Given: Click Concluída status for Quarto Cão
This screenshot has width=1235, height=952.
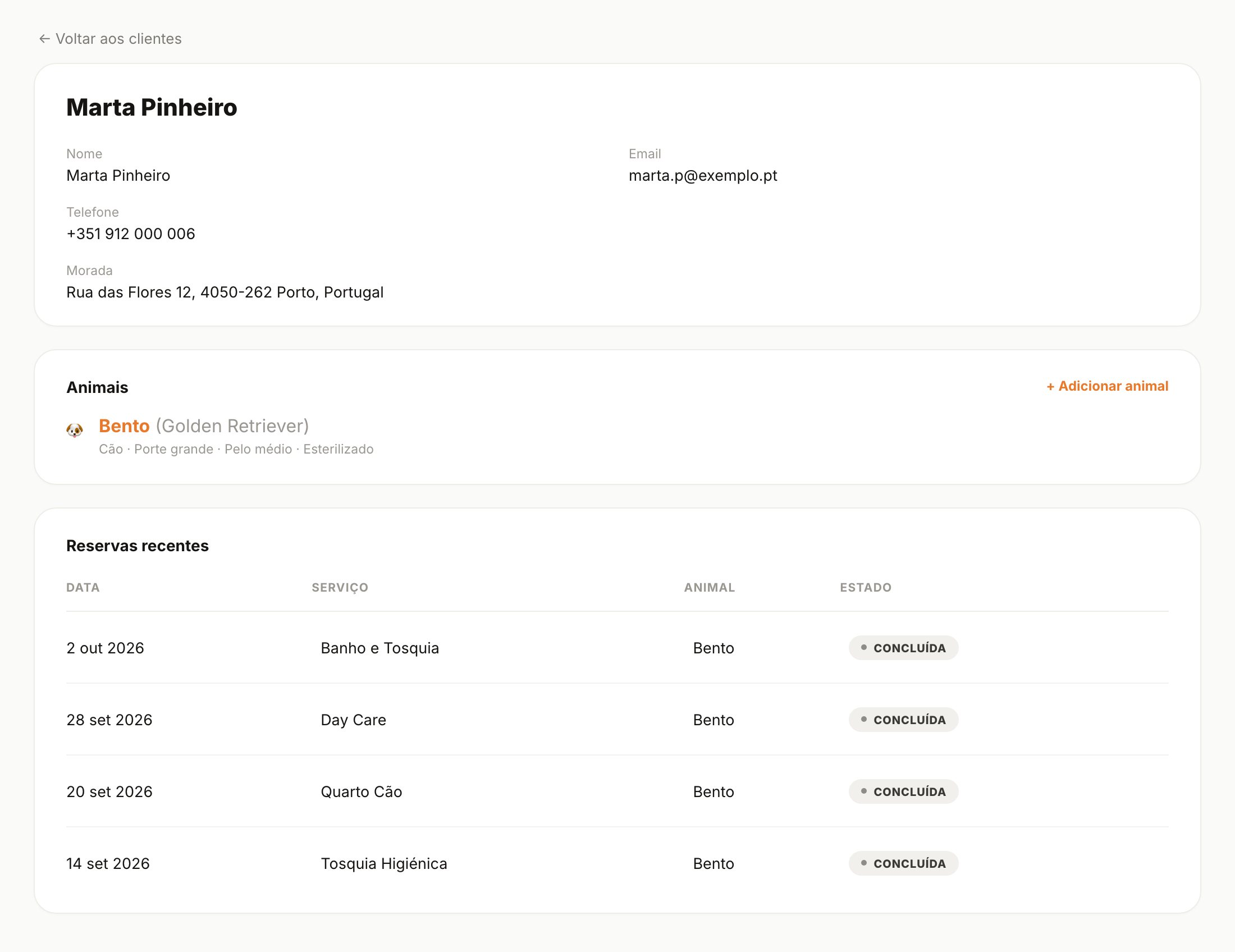Looking at the screenshot, I should 904,791.
